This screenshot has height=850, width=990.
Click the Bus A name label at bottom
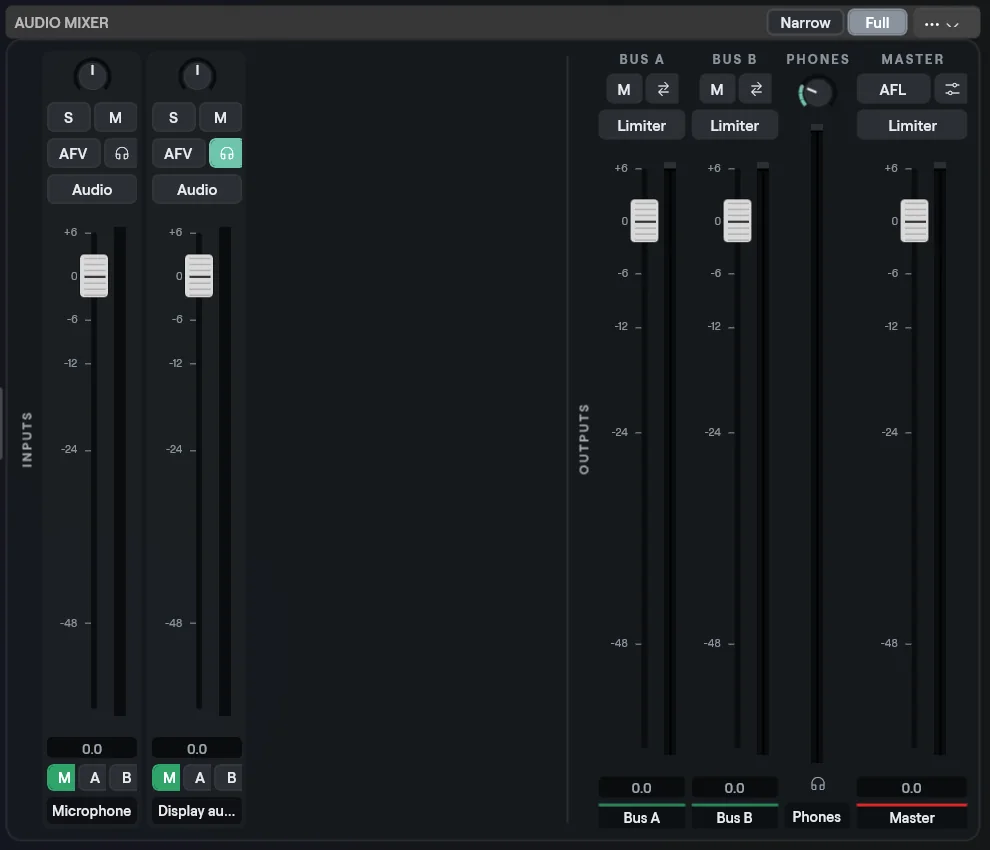tap(641, 817)
